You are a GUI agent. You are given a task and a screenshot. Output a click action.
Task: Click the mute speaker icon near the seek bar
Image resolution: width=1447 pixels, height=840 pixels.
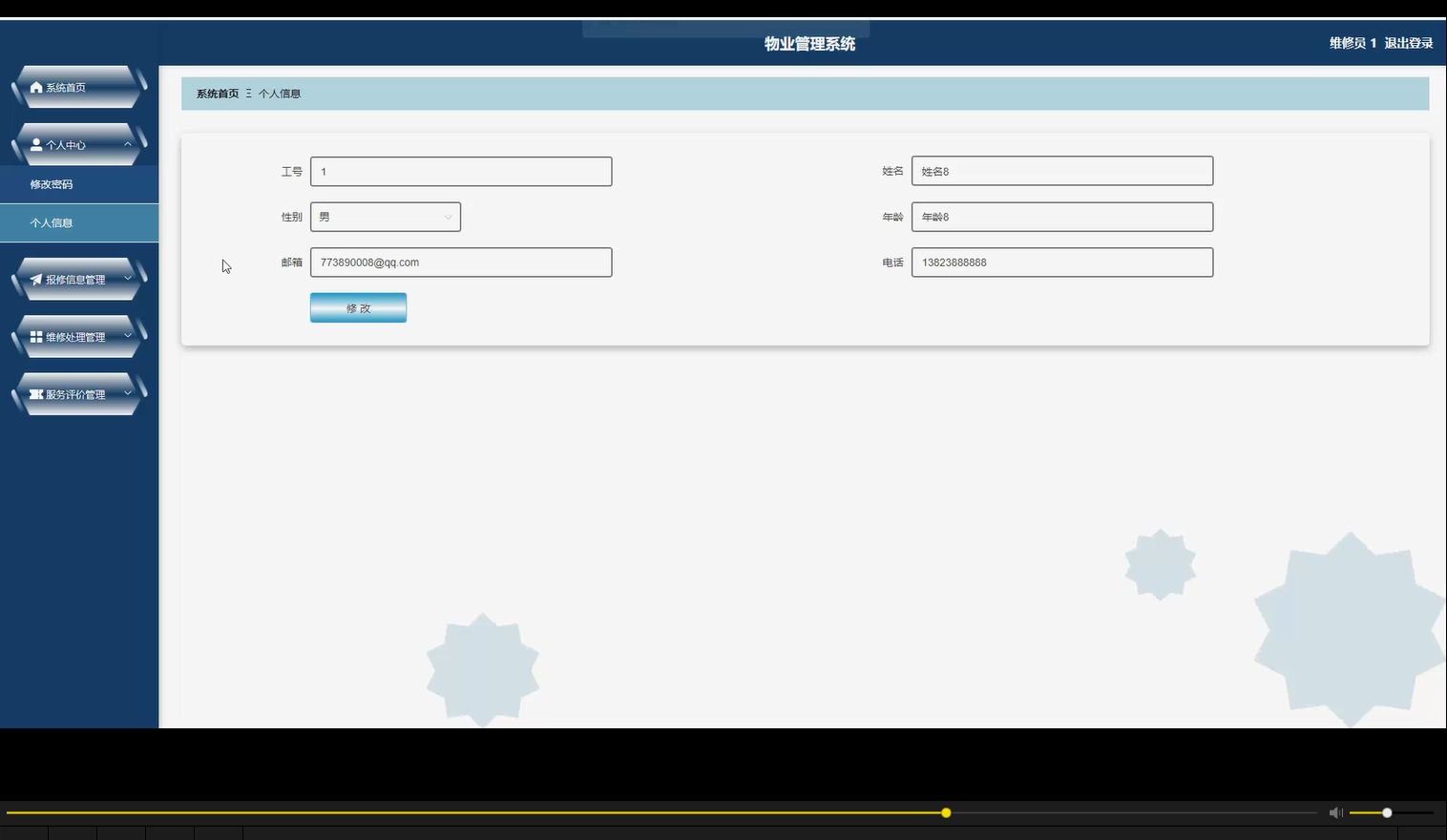click(1335, 812)
